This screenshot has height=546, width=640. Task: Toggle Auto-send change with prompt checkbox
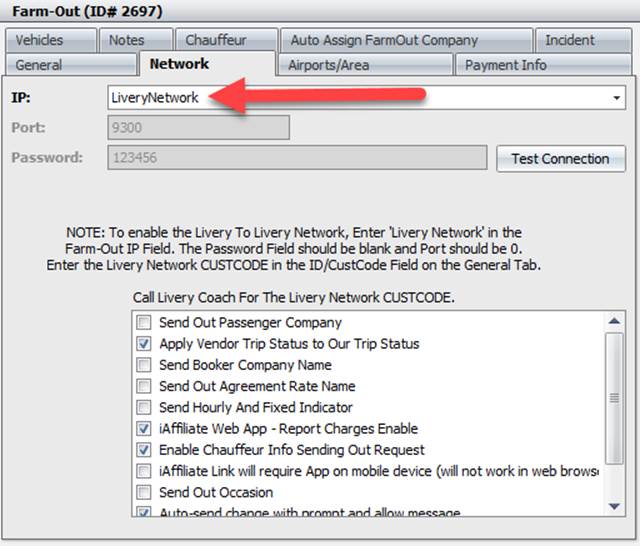pos(144,512)
